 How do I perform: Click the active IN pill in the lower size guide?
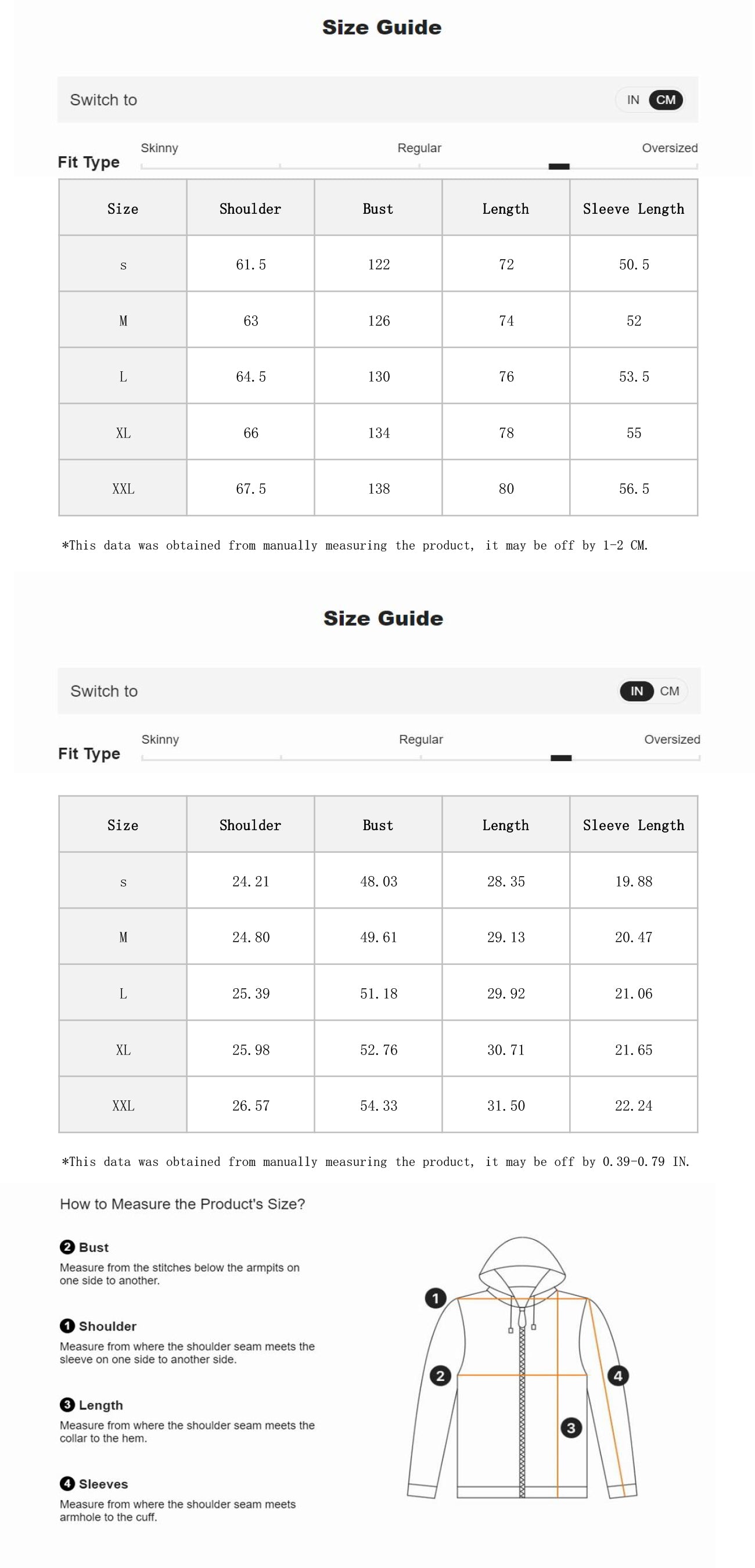coord(637,691)
